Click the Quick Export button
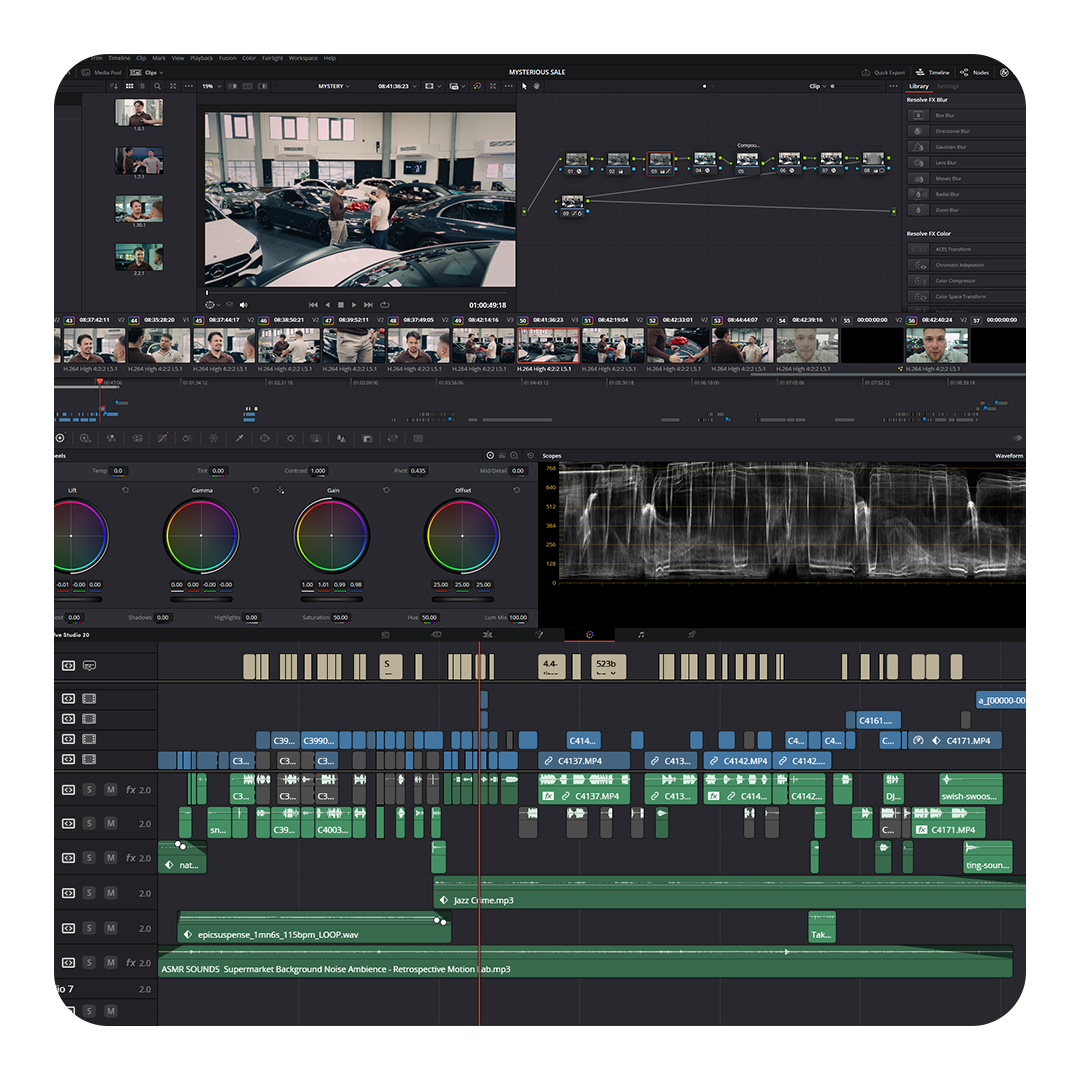Screen dimensions: 1080x1080 pyautogui.click(x=883, y=72)
